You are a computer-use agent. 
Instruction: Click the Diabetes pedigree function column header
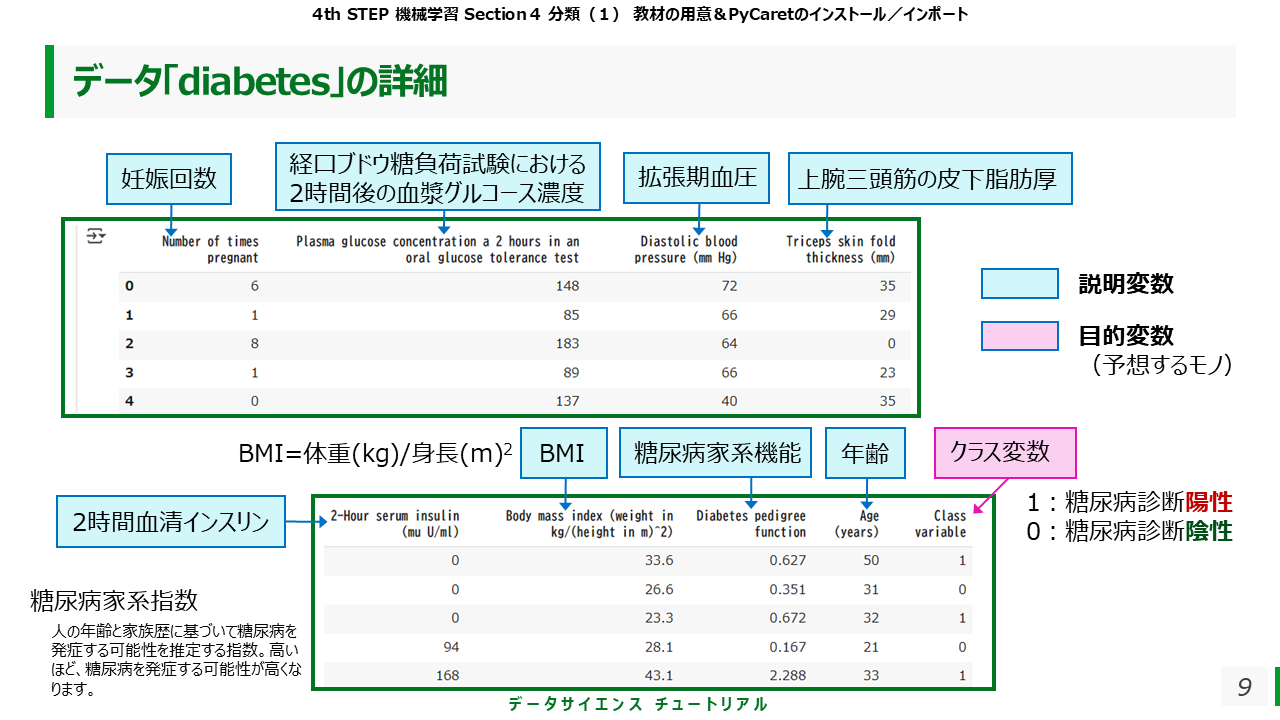(x=751, y=524)
